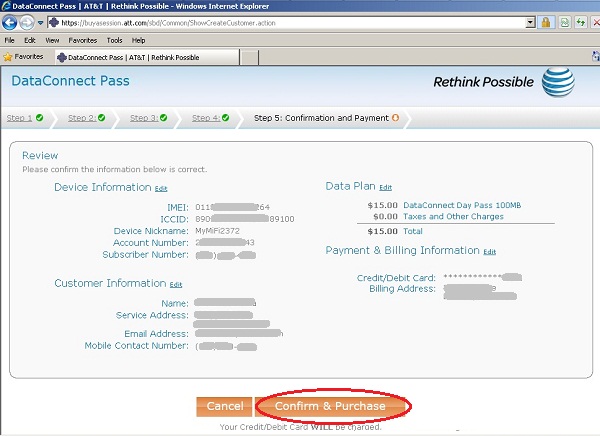Click the Confirm & Purchase button
Image resolution: width=600 pixels, height=436 pixels.
tap(331, 406)
